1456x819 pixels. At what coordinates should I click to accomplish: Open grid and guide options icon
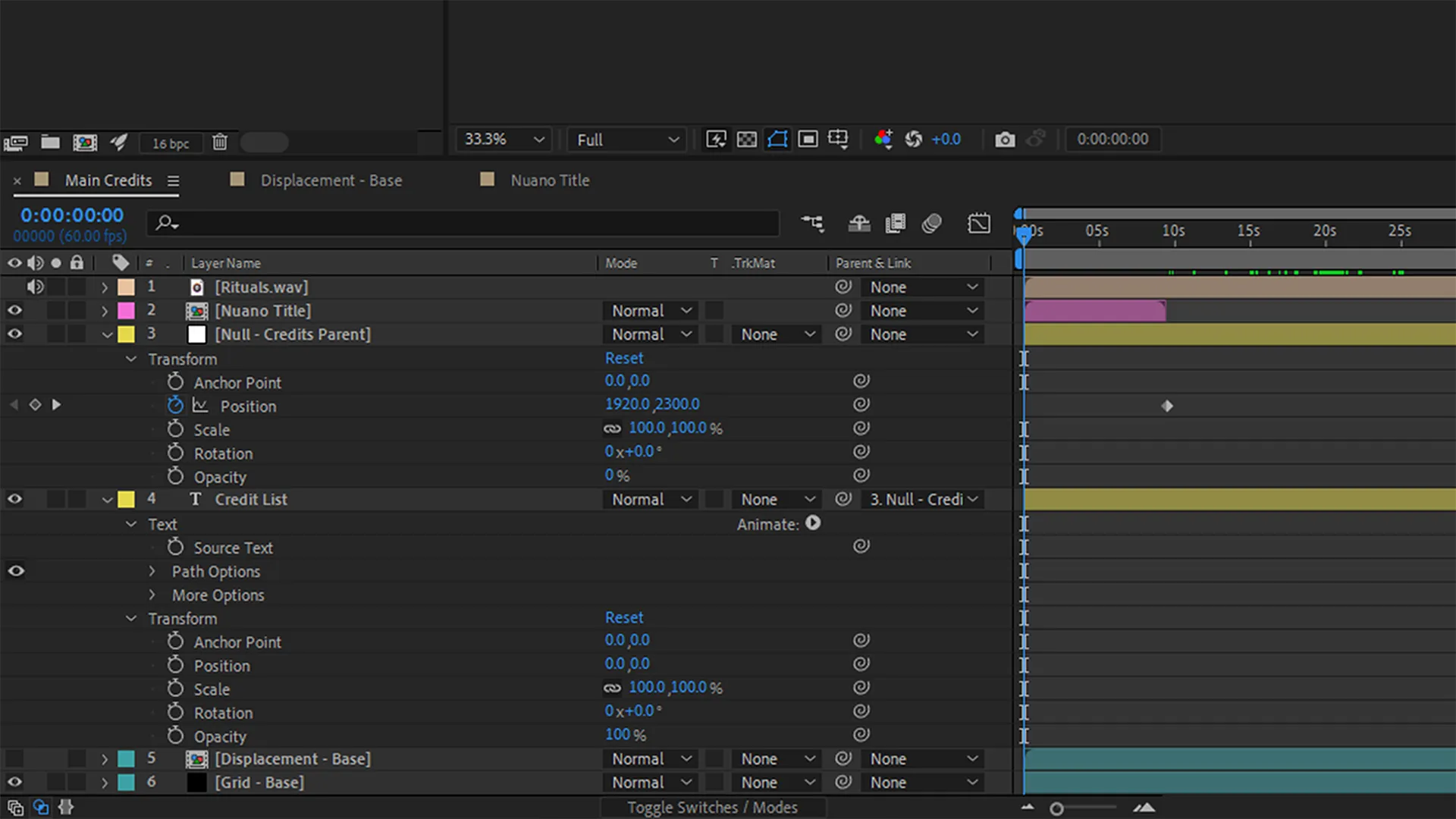[839, 139]
